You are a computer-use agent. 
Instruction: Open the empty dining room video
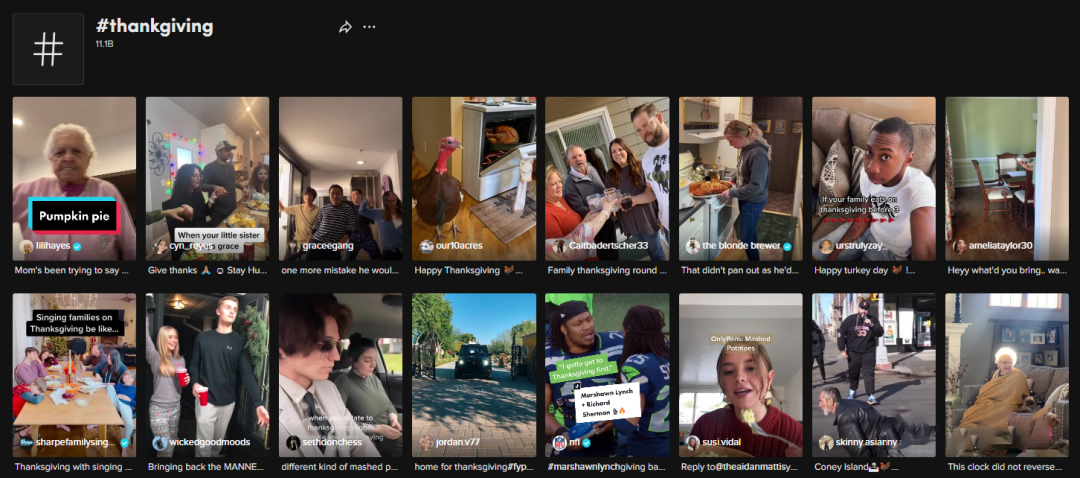pyautogui.click(x=1007, y=178)
